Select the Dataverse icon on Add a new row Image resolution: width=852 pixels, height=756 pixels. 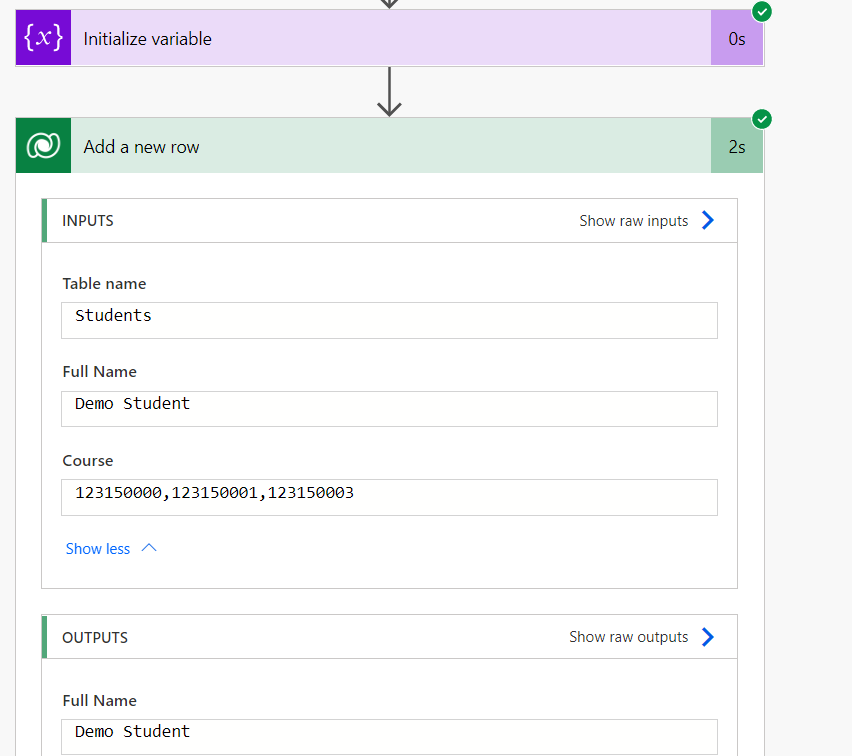click(41, 145)
